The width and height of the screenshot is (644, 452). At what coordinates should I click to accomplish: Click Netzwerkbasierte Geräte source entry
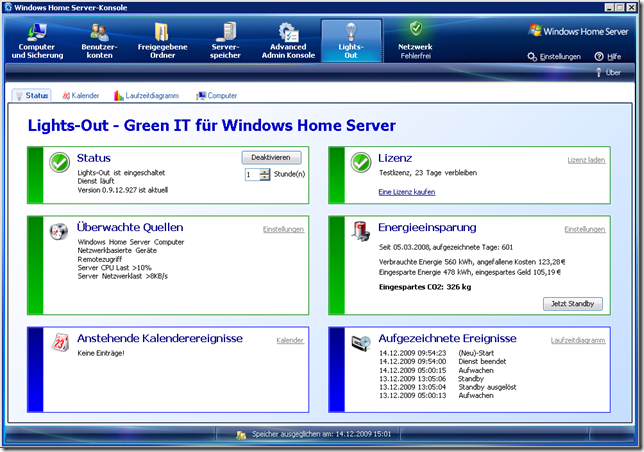tap(117, 250)
